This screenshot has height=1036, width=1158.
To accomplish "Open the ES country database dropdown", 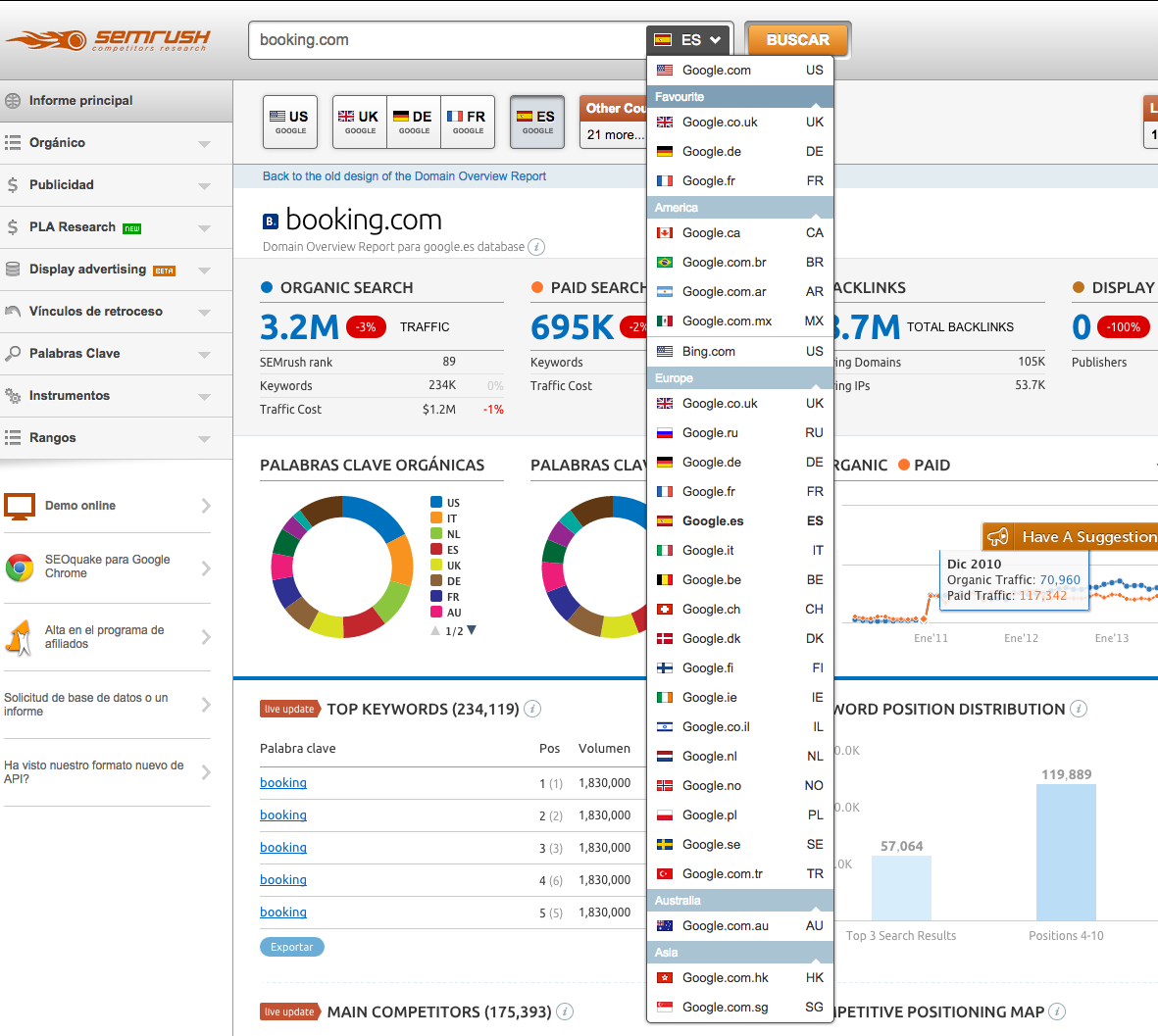I will tap(688, 40).
